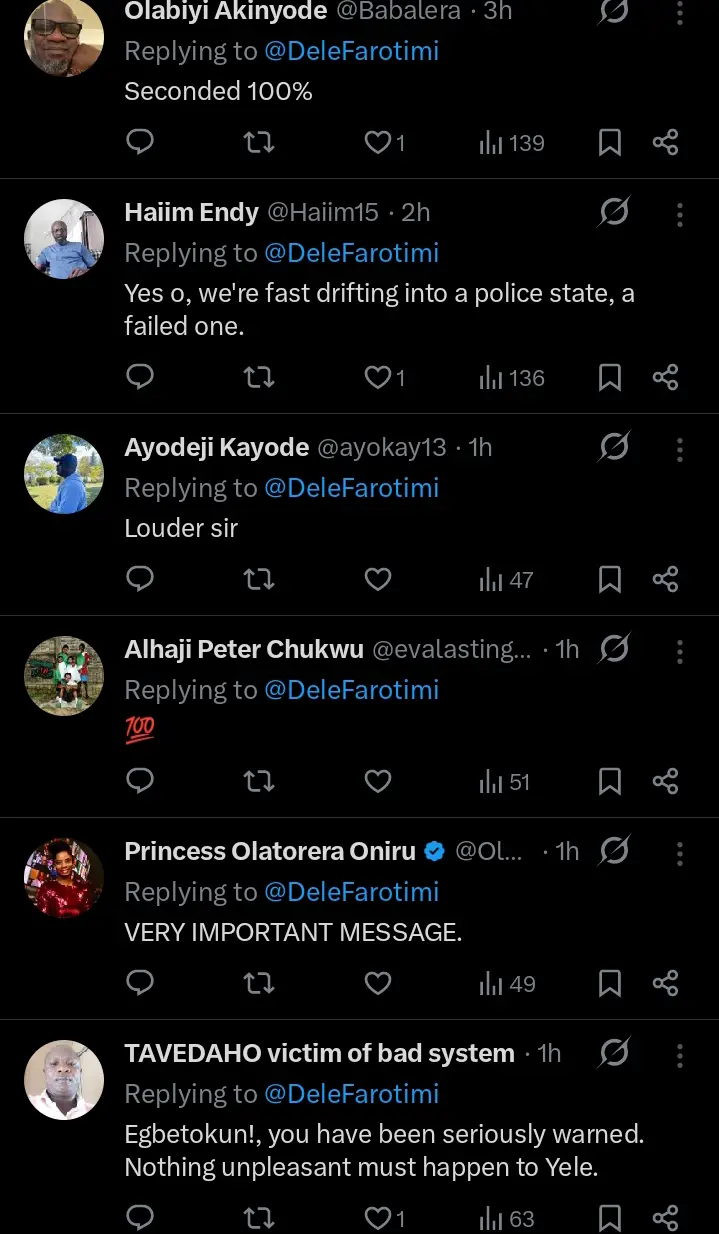Like Princess Olatorera Oniru's reply
Viewport: 719px width, 1234px height.
click(377, 983)
